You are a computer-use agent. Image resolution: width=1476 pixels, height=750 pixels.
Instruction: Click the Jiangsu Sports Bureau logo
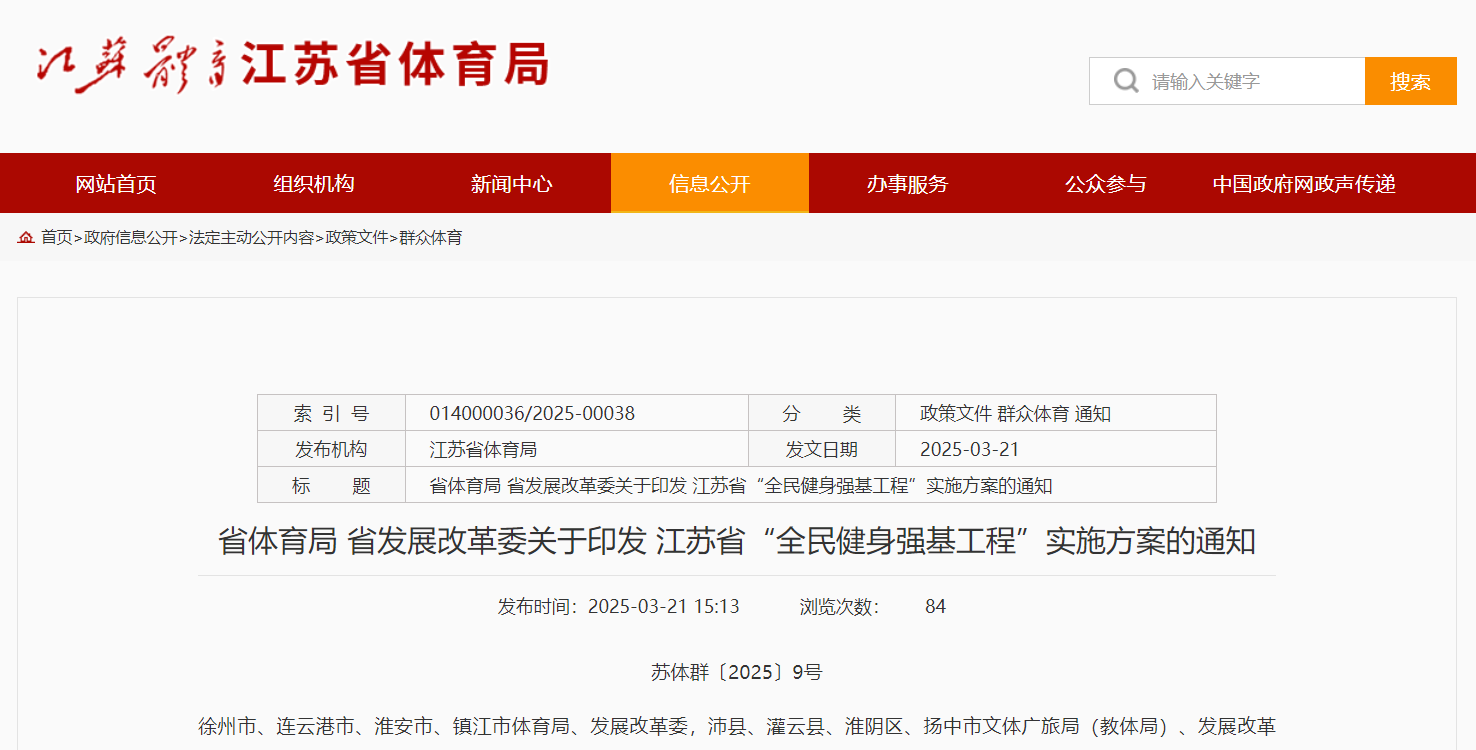click(x=292, y=66)
